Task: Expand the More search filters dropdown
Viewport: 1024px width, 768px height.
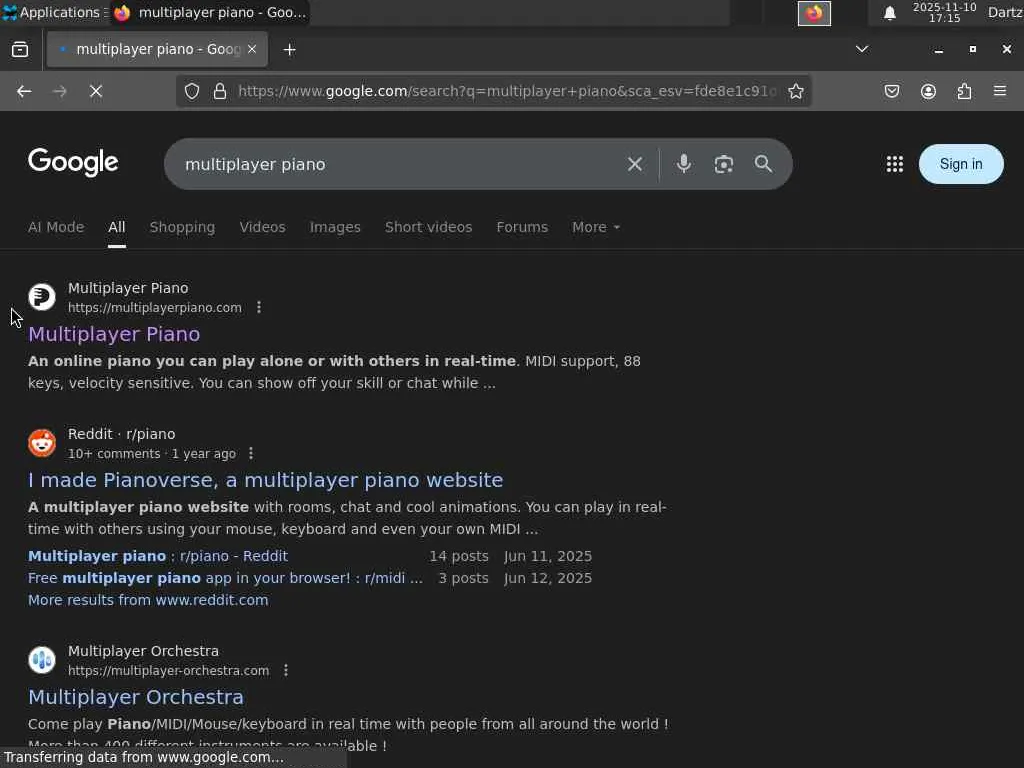Action: (596, 227)
